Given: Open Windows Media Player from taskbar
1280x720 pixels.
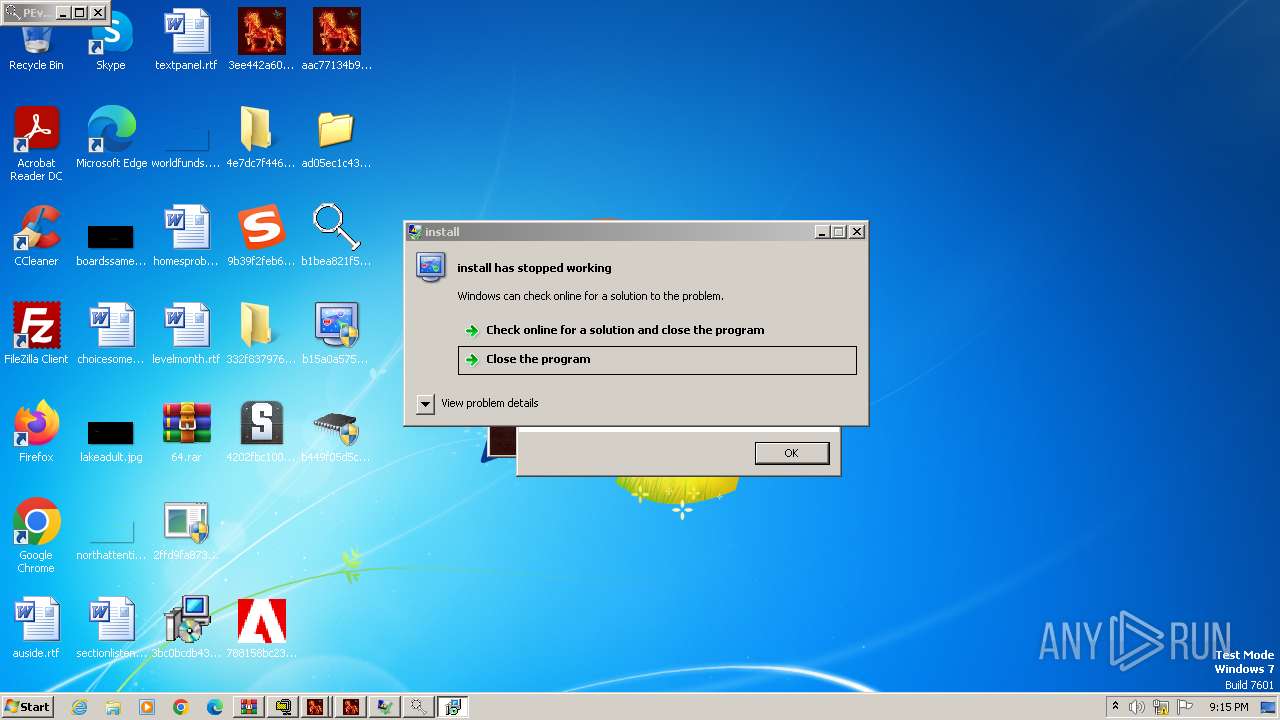Looking at the screenshot, I should pos(147,707).
